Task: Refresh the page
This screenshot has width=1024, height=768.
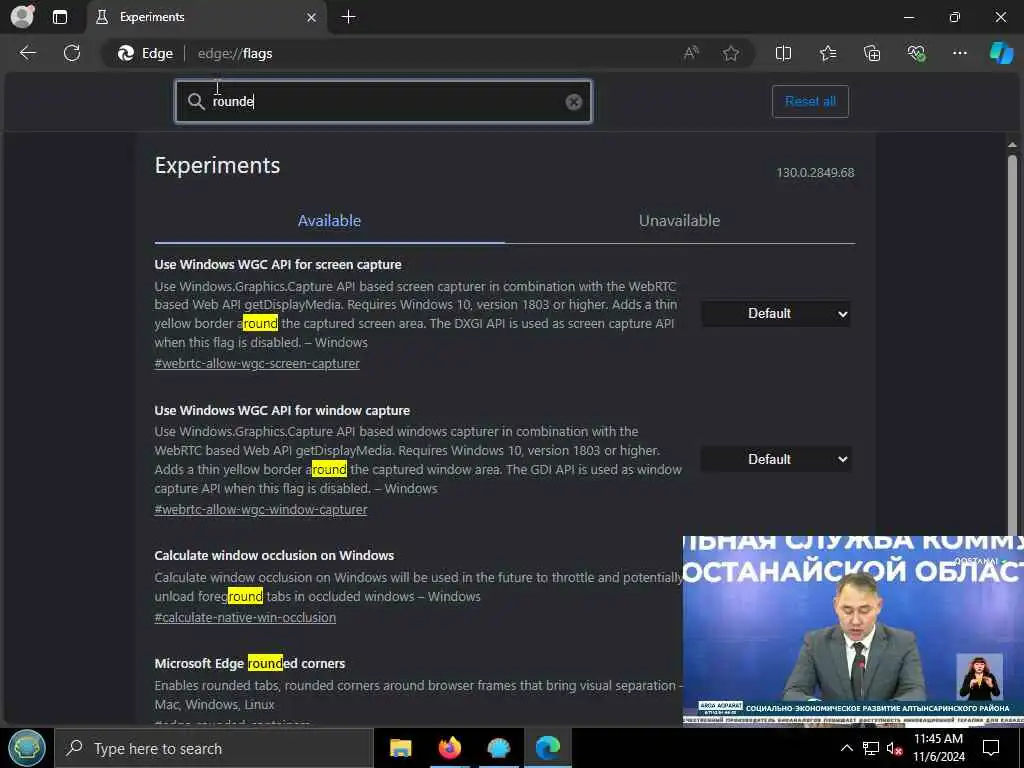Action: pyautogui.click(x=72, y=53)
